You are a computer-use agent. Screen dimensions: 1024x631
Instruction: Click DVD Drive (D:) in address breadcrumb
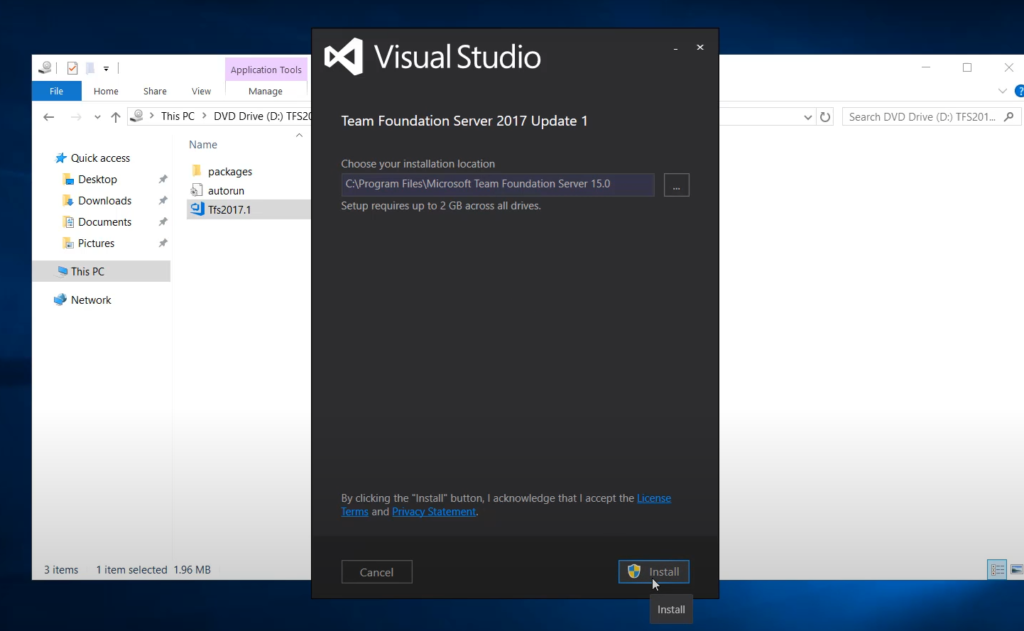(x=263, y=116)
